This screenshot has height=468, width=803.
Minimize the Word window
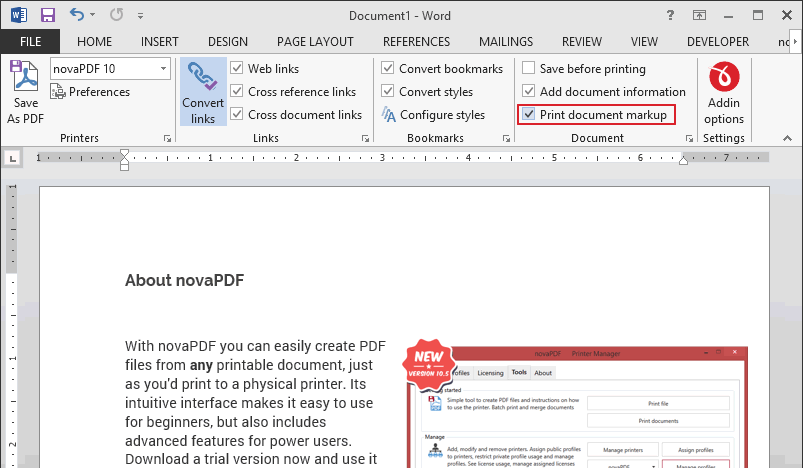click(729, 15)
